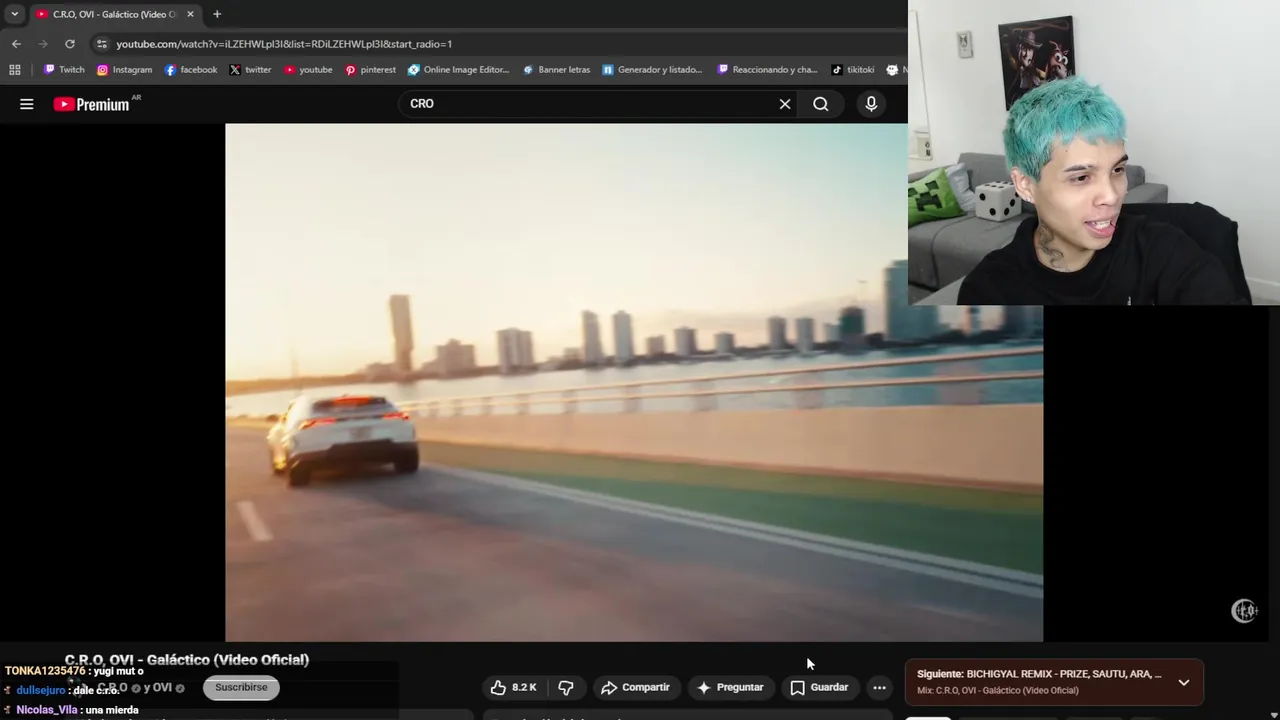The height and width of the screenshot is (720, 1280).
Task: Open the Twitch bookmark
Action: (x=64, y=70)
